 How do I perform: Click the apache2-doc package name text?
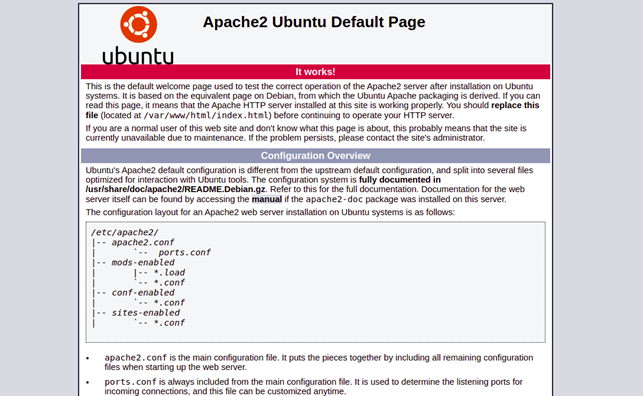(334, 199)
